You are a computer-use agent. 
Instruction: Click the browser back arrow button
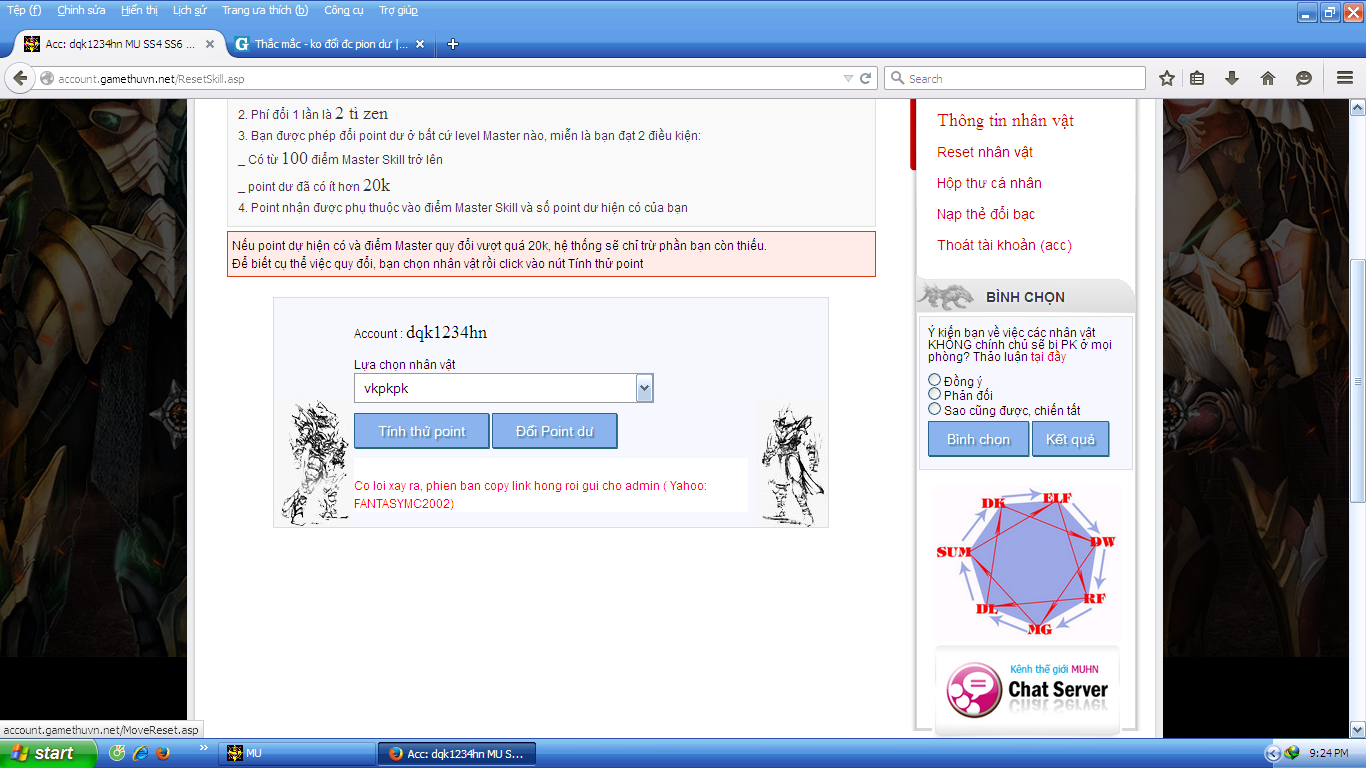(20, 78)
